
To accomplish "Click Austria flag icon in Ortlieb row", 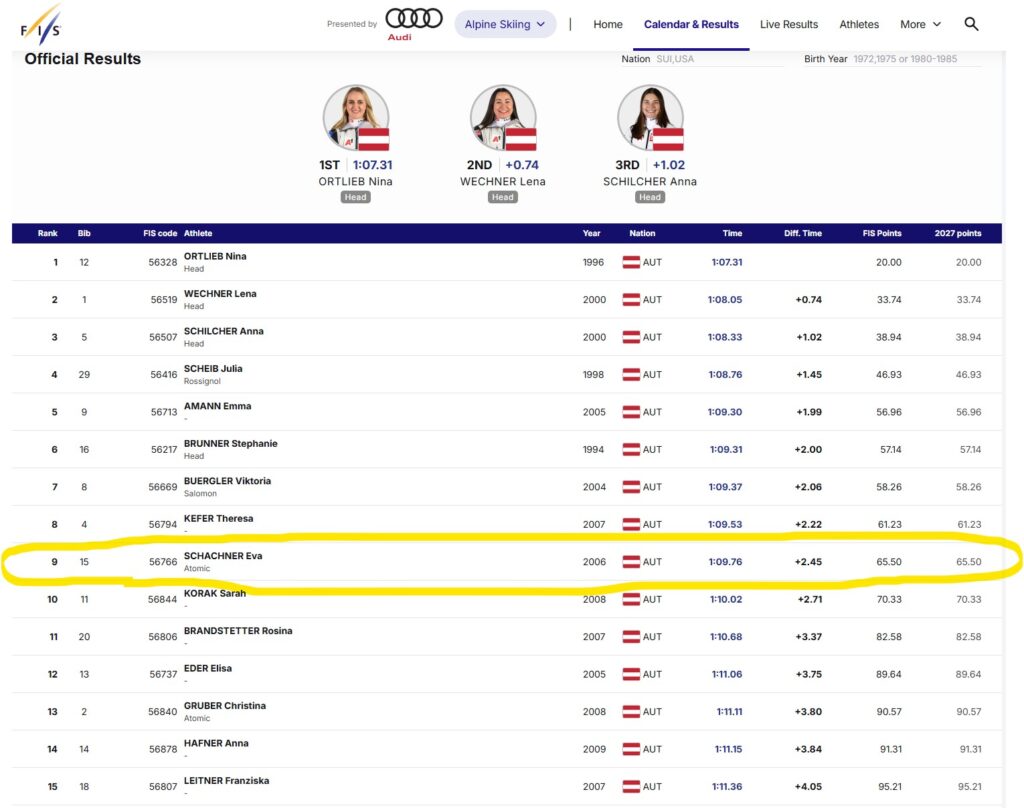I will point(631,262).
